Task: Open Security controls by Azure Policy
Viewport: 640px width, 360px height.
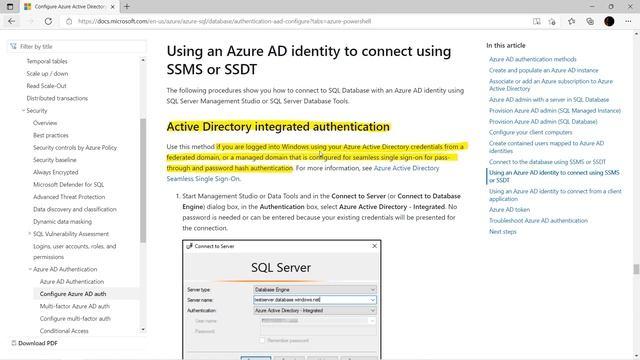Action: (x=75, y=147)
